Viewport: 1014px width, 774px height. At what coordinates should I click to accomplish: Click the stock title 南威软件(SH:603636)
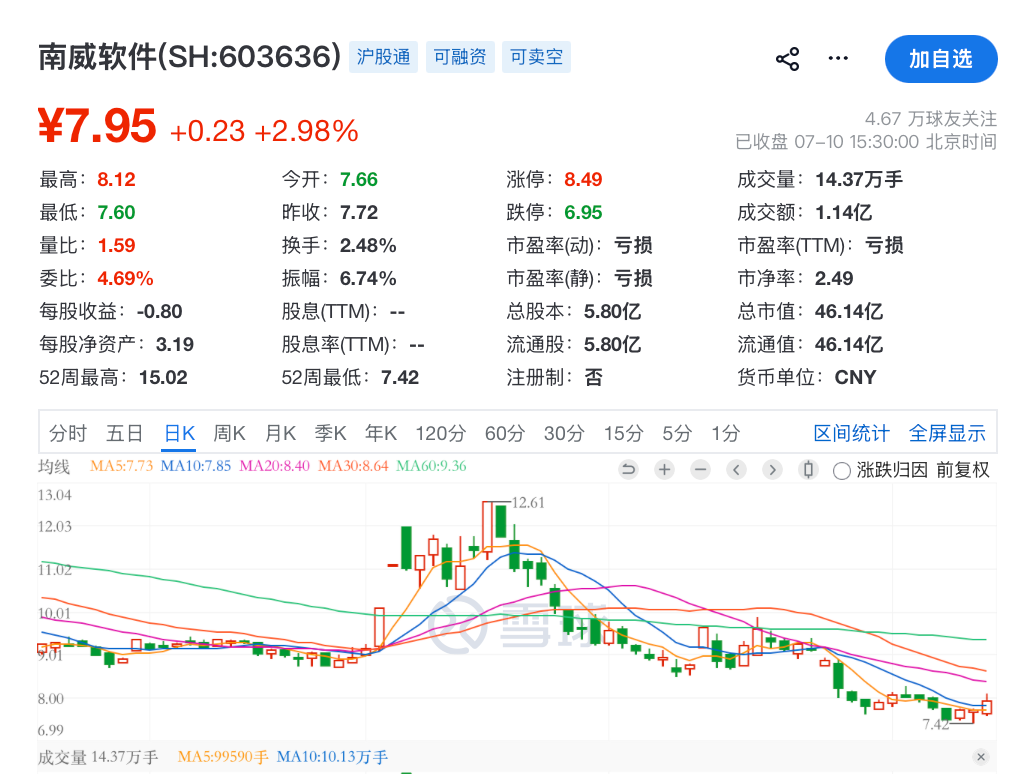[x=189, y=57]
